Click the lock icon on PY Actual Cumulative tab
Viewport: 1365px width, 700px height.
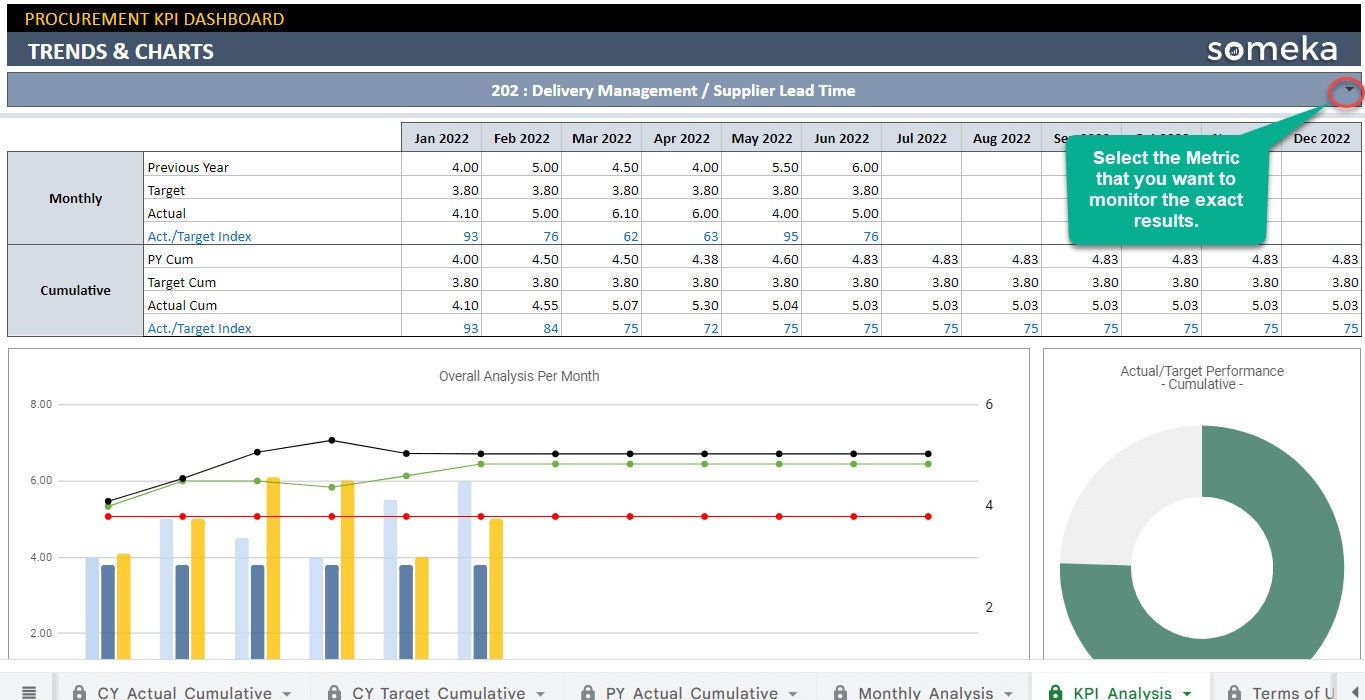click(589, 691)
